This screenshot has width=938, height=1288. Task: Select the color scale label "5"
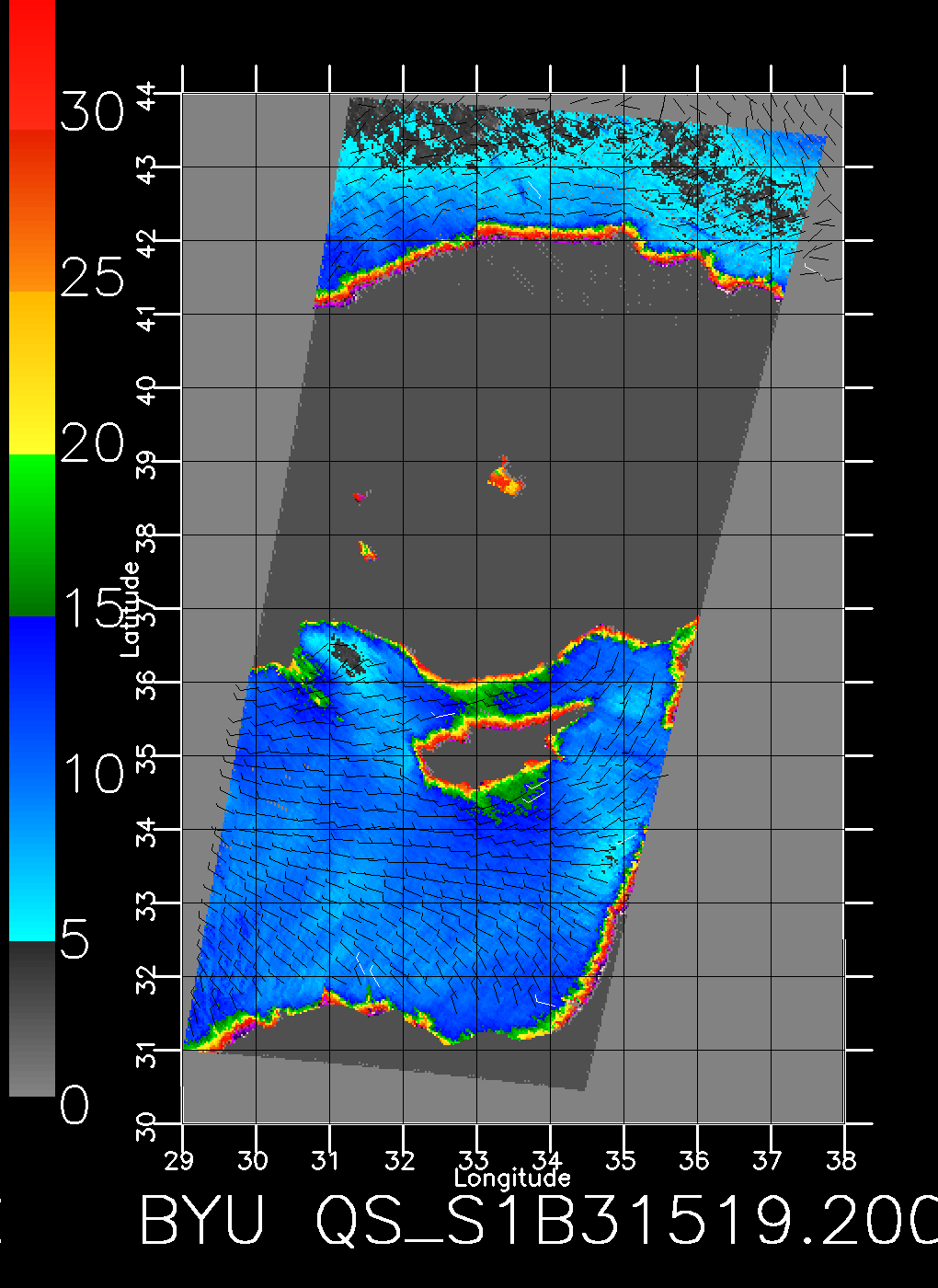76,939
